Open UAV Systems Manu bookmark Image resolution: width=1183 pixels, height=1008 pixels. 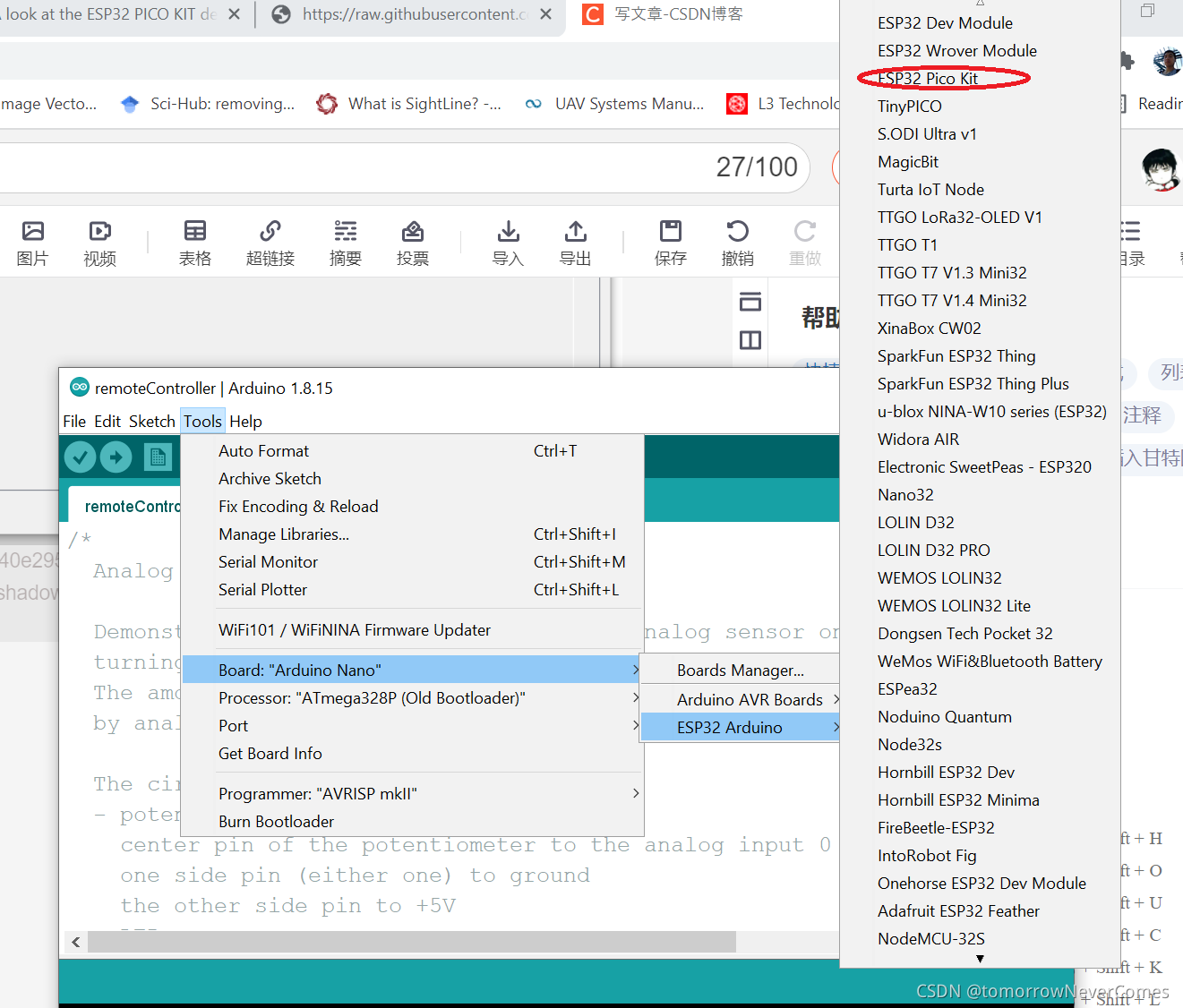[614, 104]
